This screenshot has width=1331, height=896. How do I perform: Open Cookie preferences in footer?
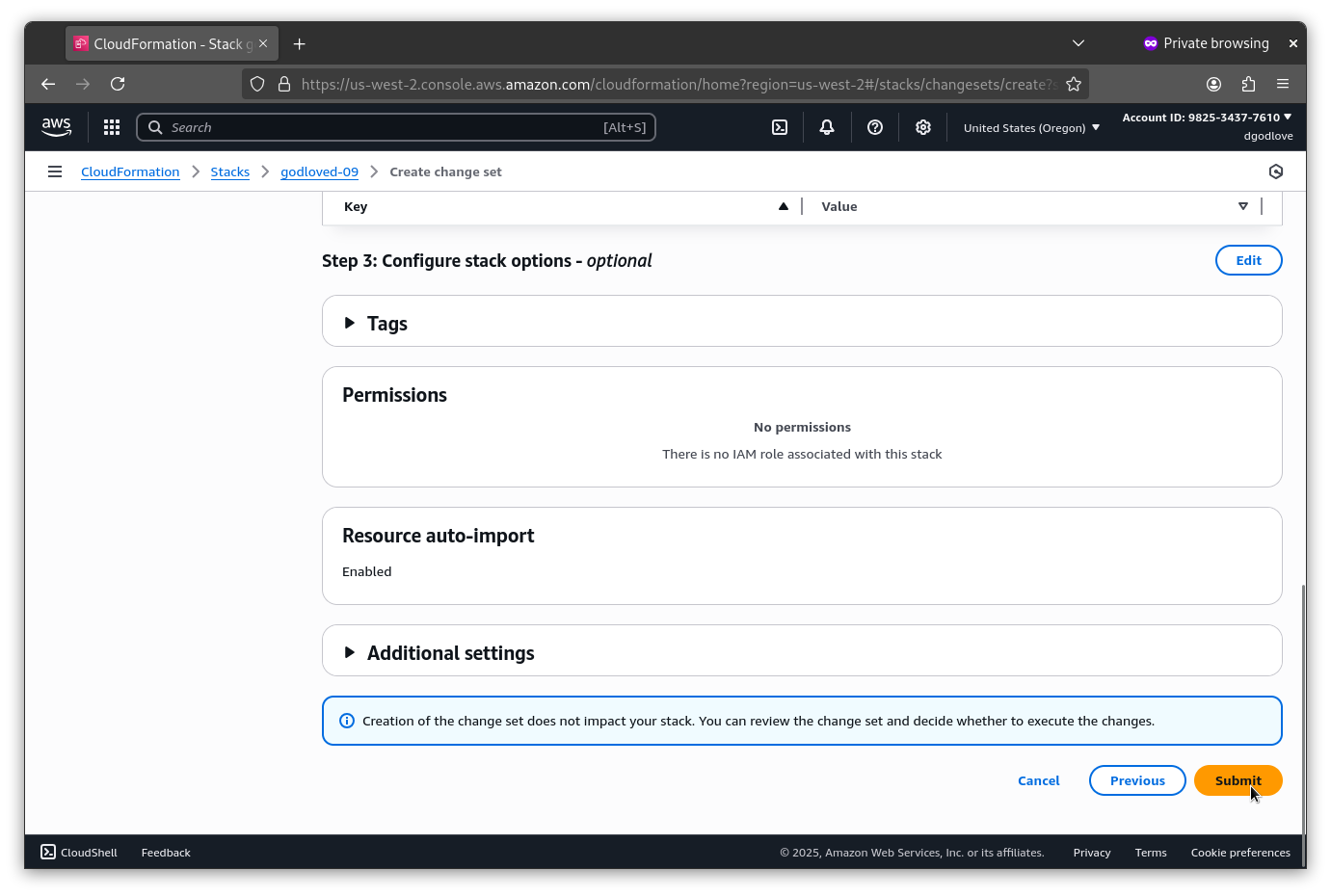point(1240,852)
